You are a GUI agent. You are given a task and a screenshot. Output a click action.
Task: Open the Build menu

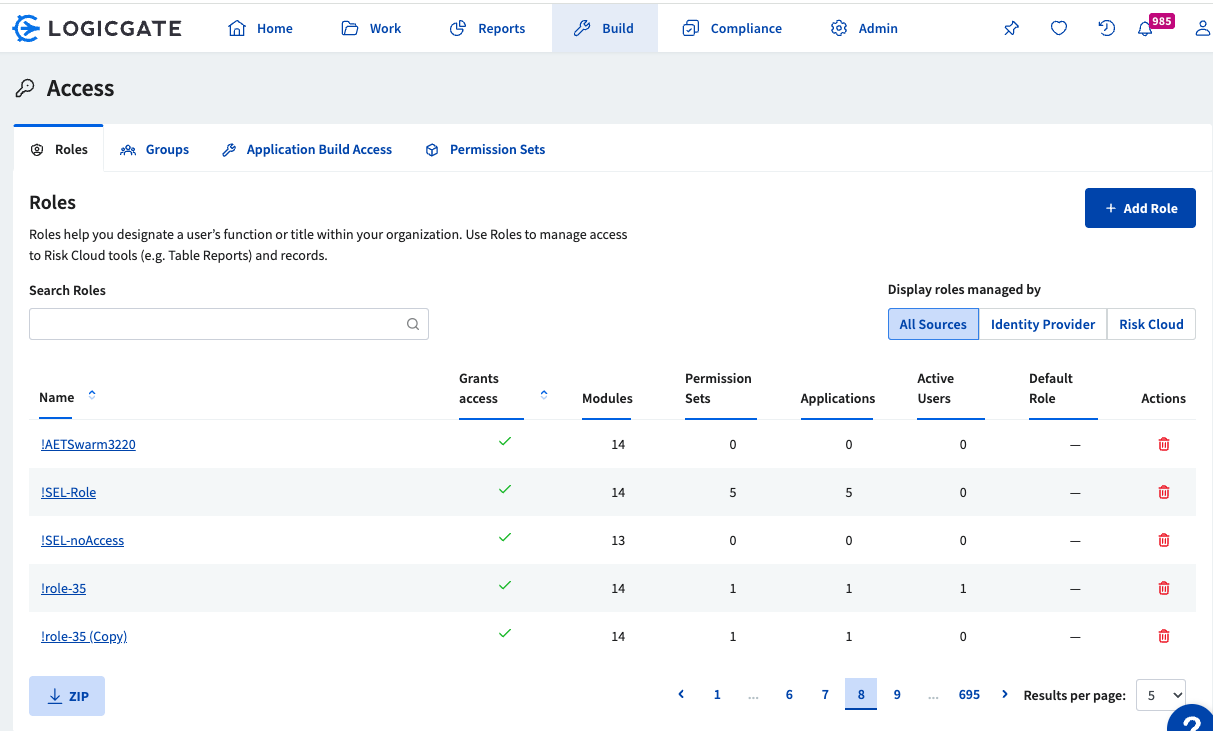[604, 28]
